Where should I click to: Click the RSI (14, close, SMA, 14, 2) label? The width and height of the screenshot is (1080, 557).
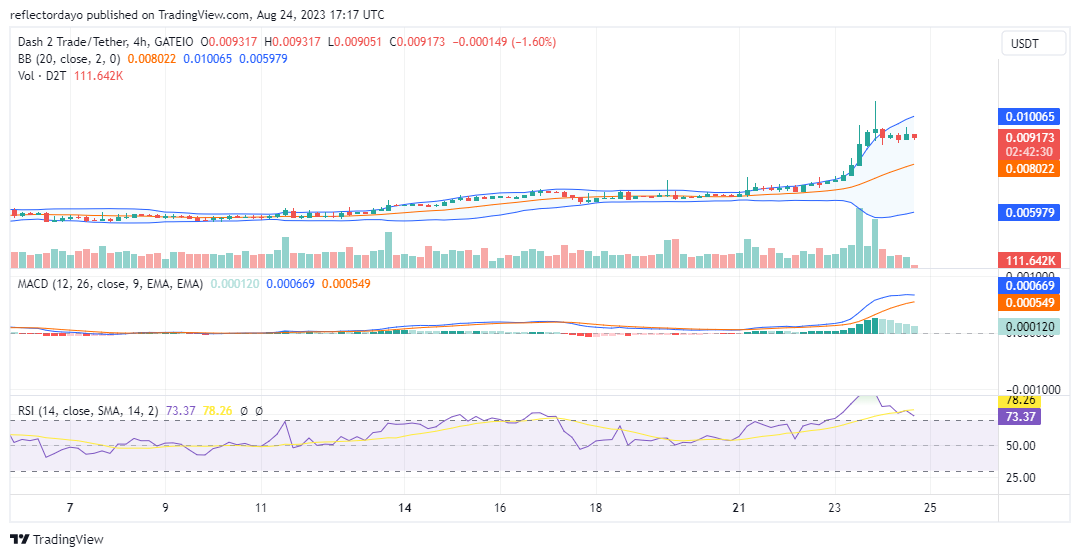(88, 411)
